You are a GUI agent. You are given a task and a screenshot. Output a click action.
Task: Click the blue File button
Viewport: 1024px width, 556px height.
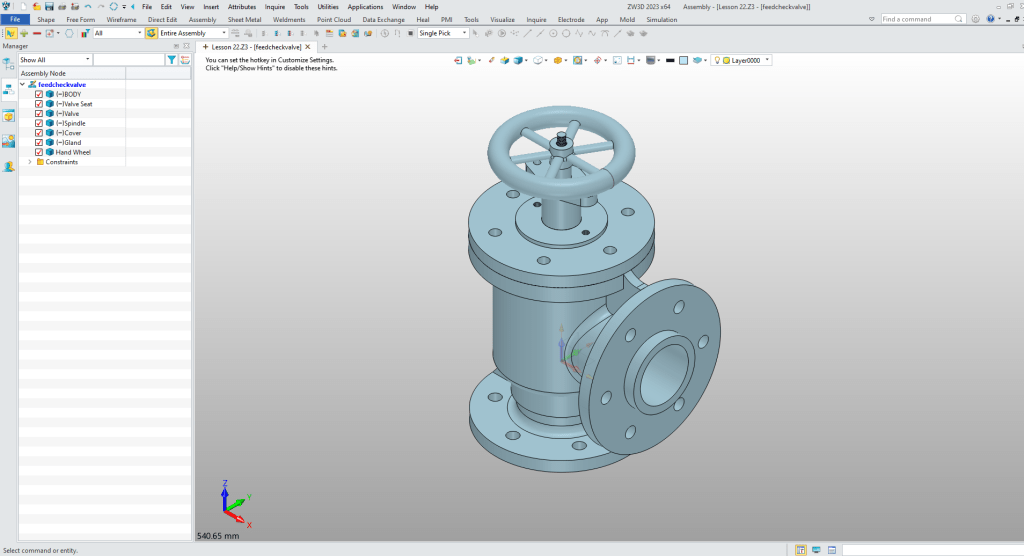coord(15,19)
